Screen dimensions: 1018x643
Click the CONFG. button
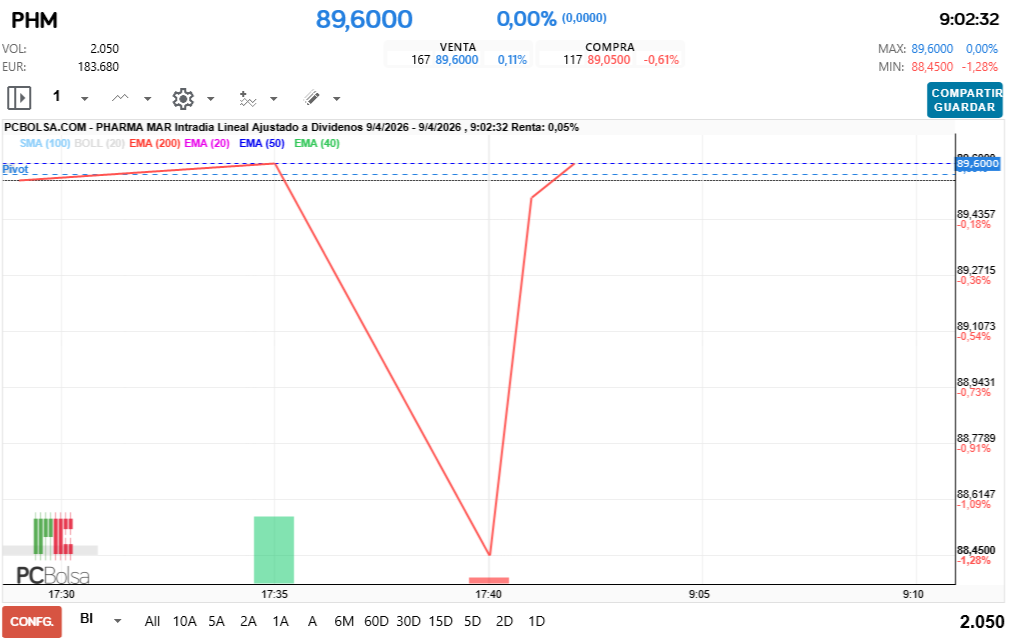point(32,621)
